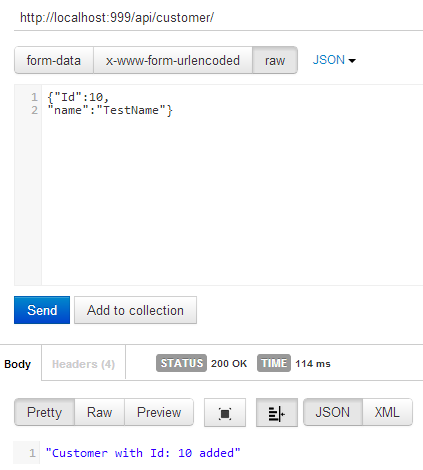Switch response view to Pretty
The image size is (423, 470).
point(44,412)
